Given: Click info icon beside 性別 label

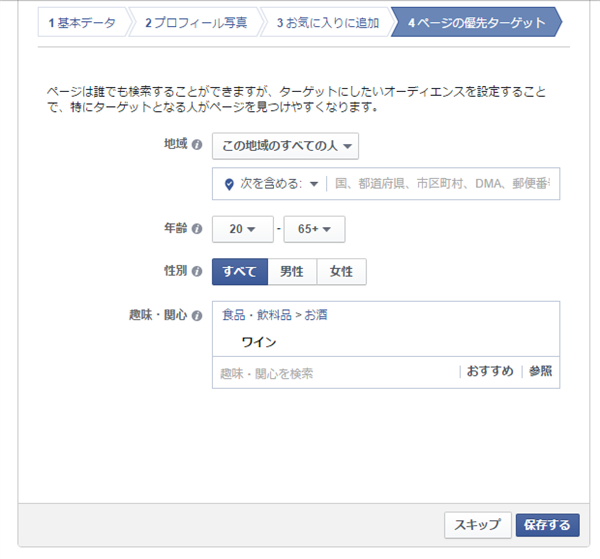Looking at the screenshot, I should pyautogui.click(x=197, y=271).
